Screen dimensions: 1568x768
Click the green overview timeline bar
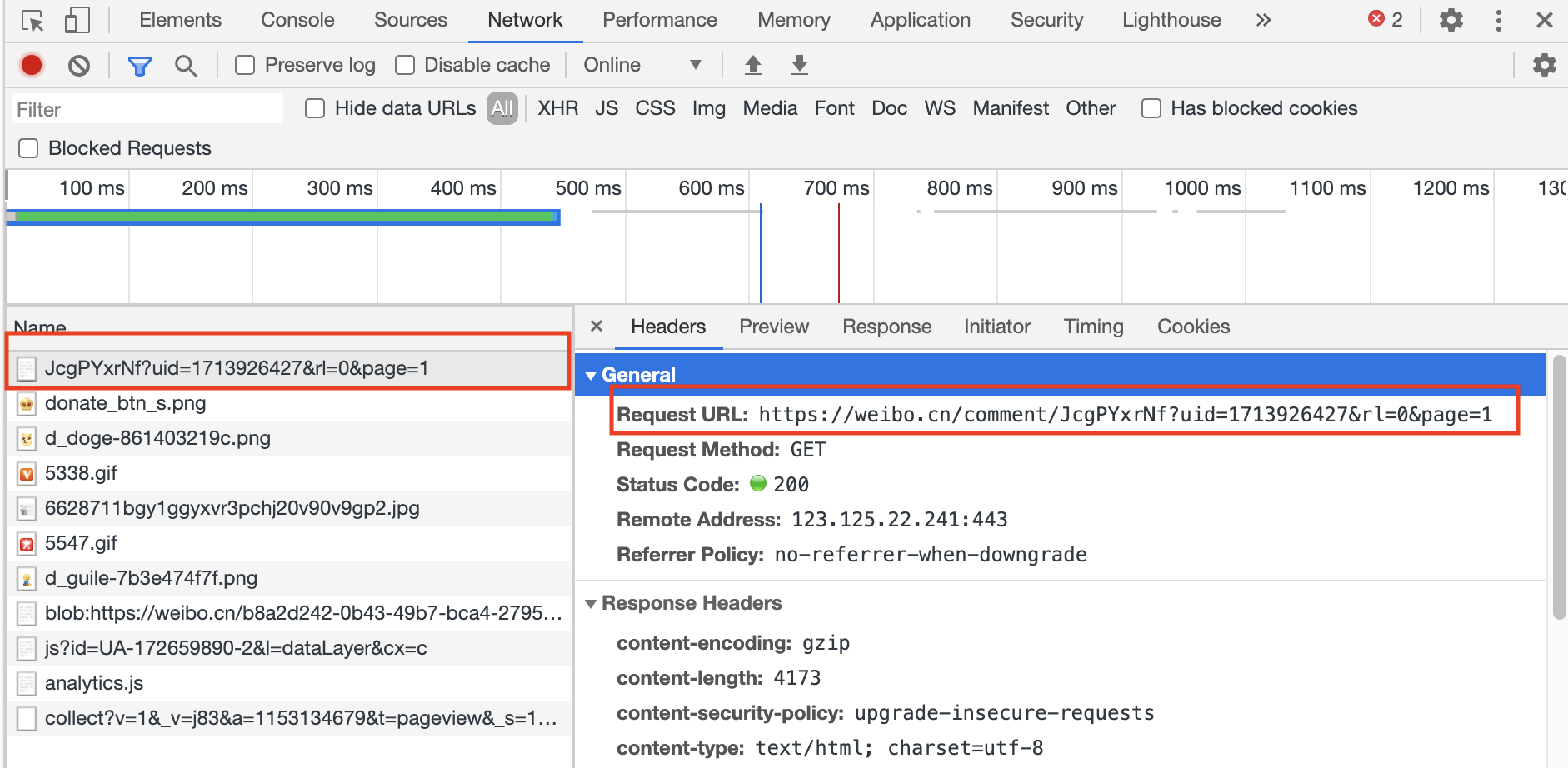tap(284, 217)
